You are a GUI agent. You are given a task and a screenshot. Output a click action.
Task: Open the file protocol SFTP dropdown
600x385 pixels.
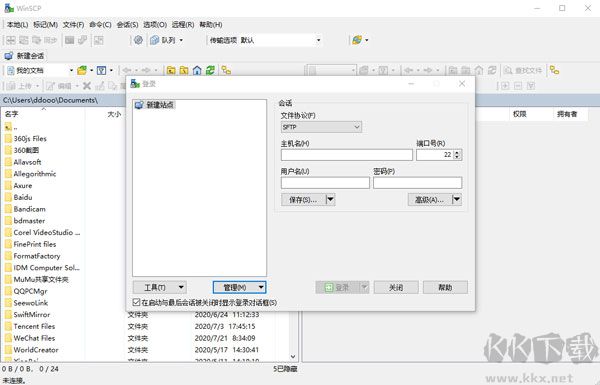coord(321,127)
